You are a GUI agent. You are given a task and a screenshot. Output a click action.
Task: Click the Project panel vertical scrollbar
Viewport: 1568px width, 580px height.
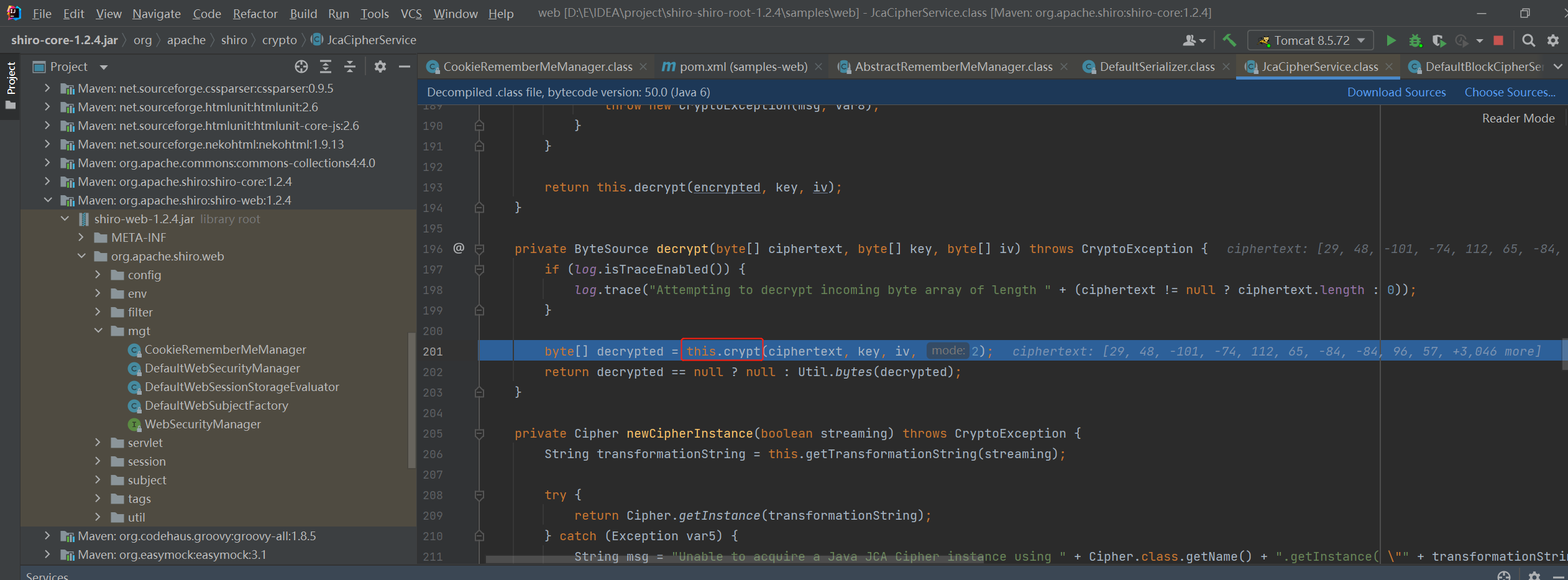pyautogui.click(x=411, y=400)
